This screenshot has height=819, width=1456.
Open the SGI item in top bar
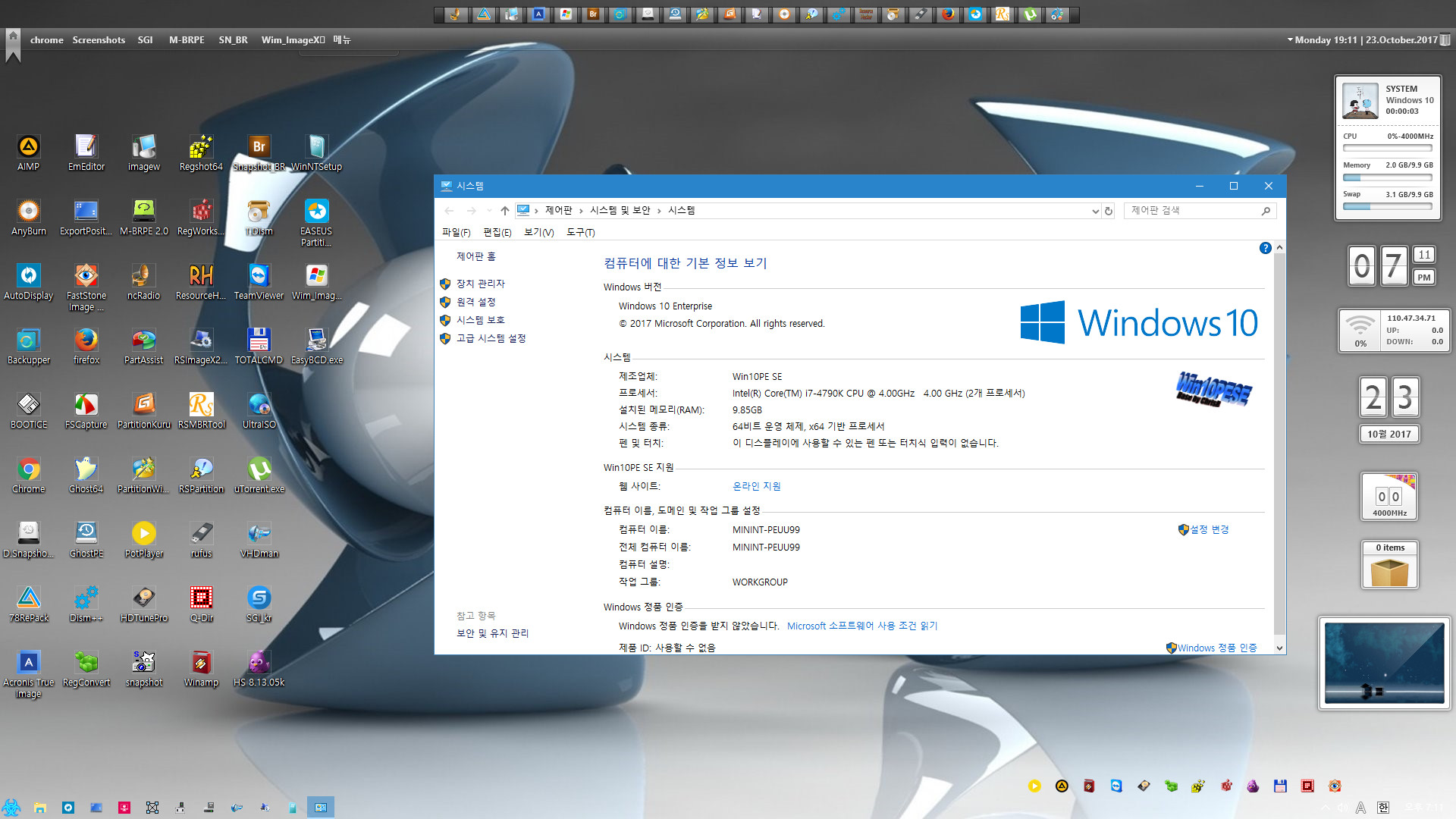coord(145,40)
